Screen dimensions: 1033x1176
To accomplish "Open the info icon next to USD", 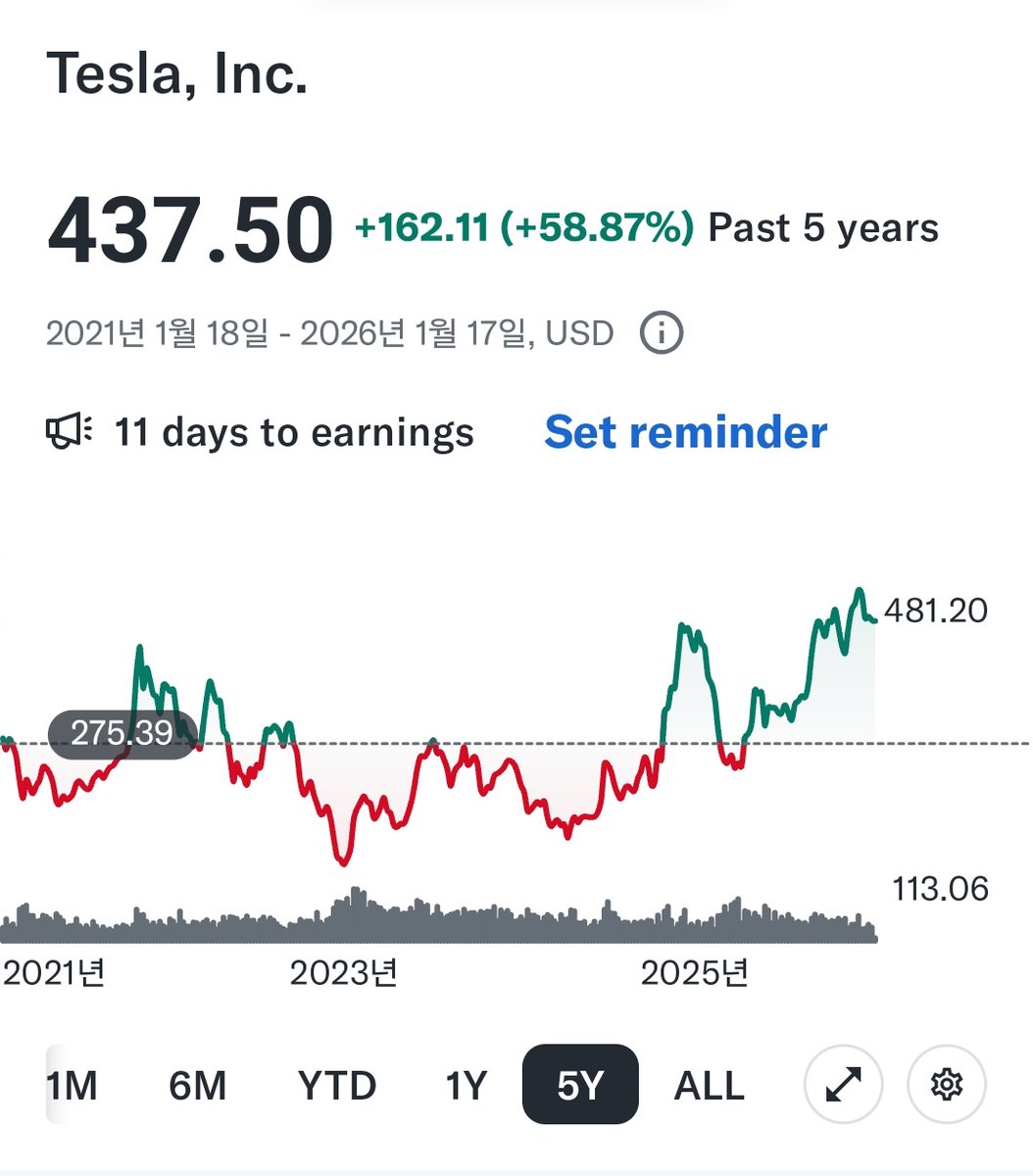I will click(662, 333).
